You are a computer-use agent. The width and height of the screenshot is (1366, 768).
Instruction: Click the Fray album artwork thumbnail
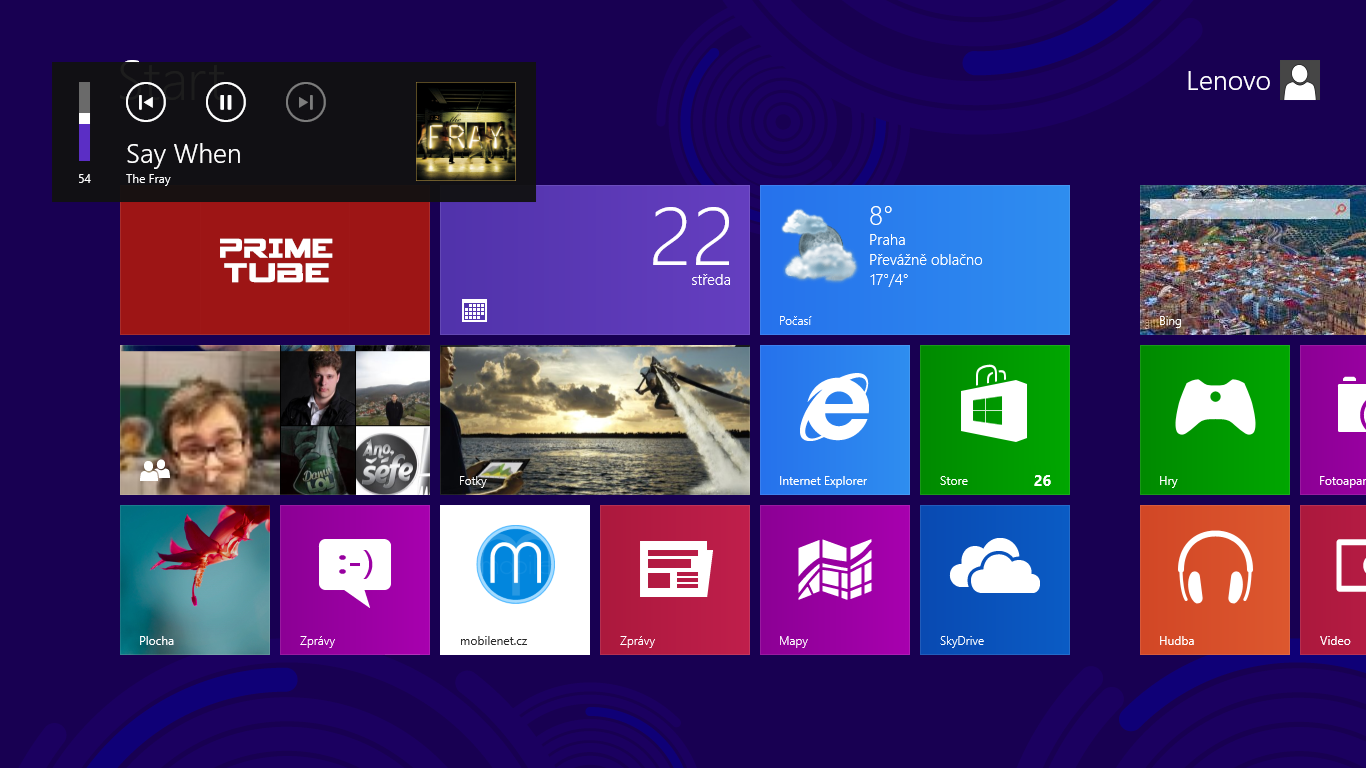pyautogui.click(x=465, y=131)
